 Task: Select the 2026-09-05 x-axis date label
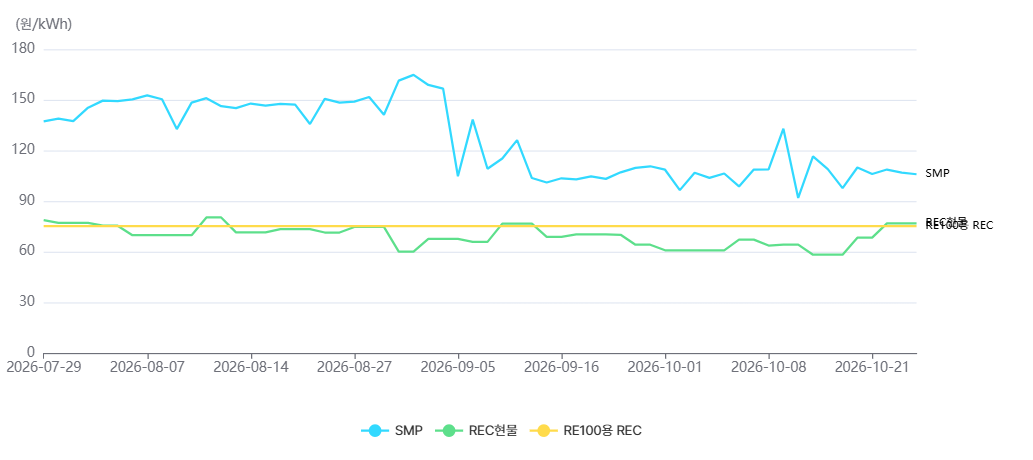459,366
